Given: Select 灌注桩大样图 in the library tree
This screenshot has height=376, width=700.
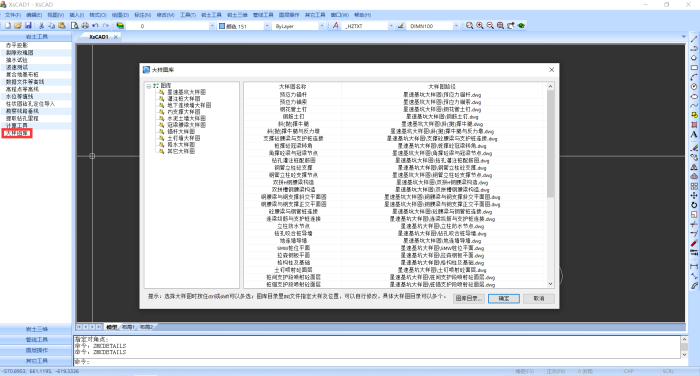Looking at the screenshot, I should coord(183,99).
